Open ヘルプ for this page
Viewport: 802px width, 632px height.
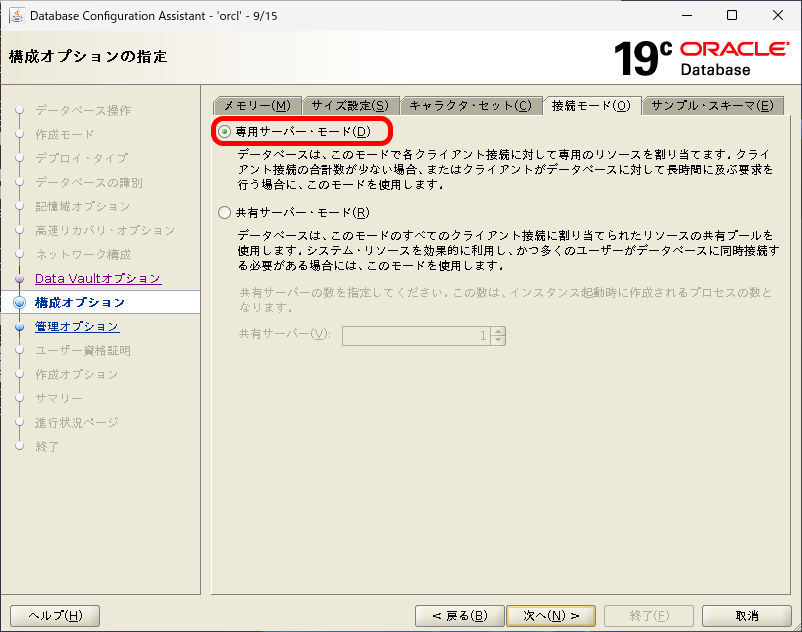[54, 615]
